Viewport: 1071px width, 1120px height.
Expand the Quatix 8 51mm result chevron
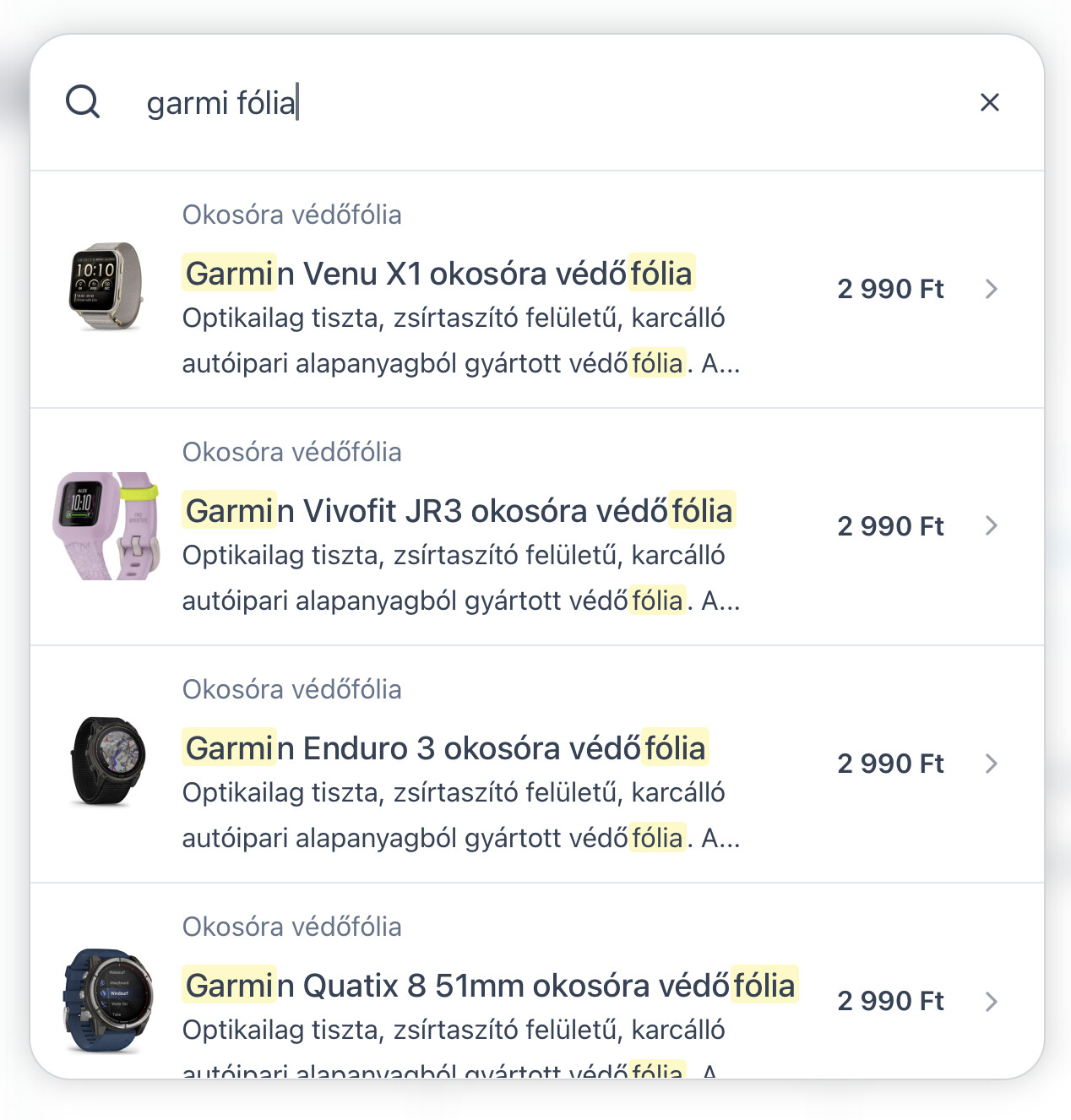(x=992, y=1001)
